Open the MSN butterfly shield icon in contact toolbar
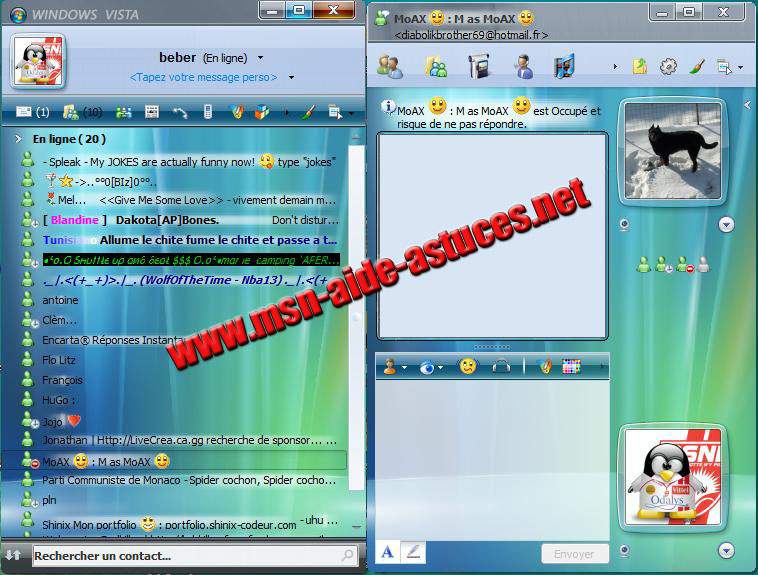The image size is (758, 575). pyautogui.click(x=237, y=112)
